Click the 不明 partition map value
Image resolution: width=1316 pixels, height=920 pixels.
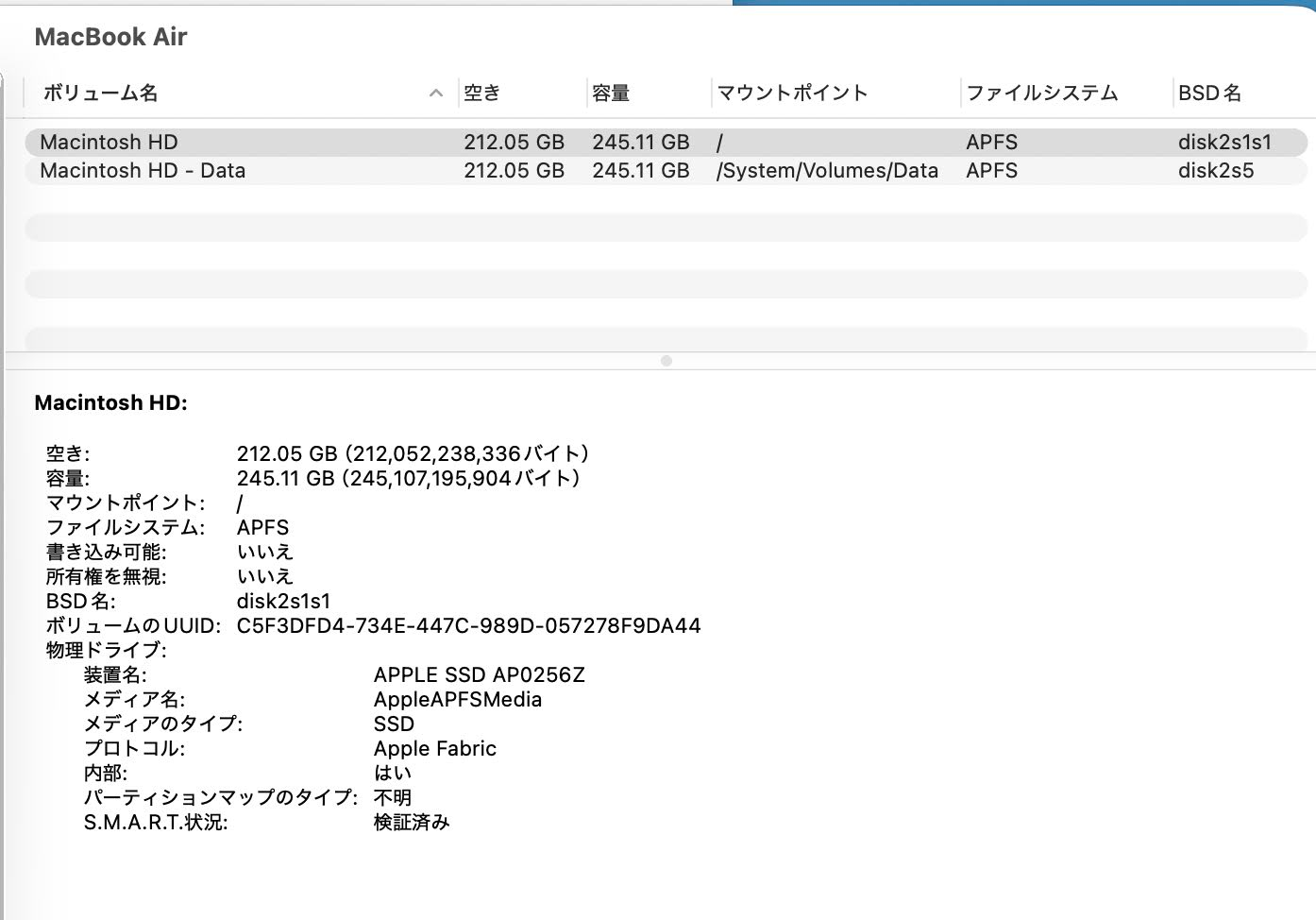[393, 797]
